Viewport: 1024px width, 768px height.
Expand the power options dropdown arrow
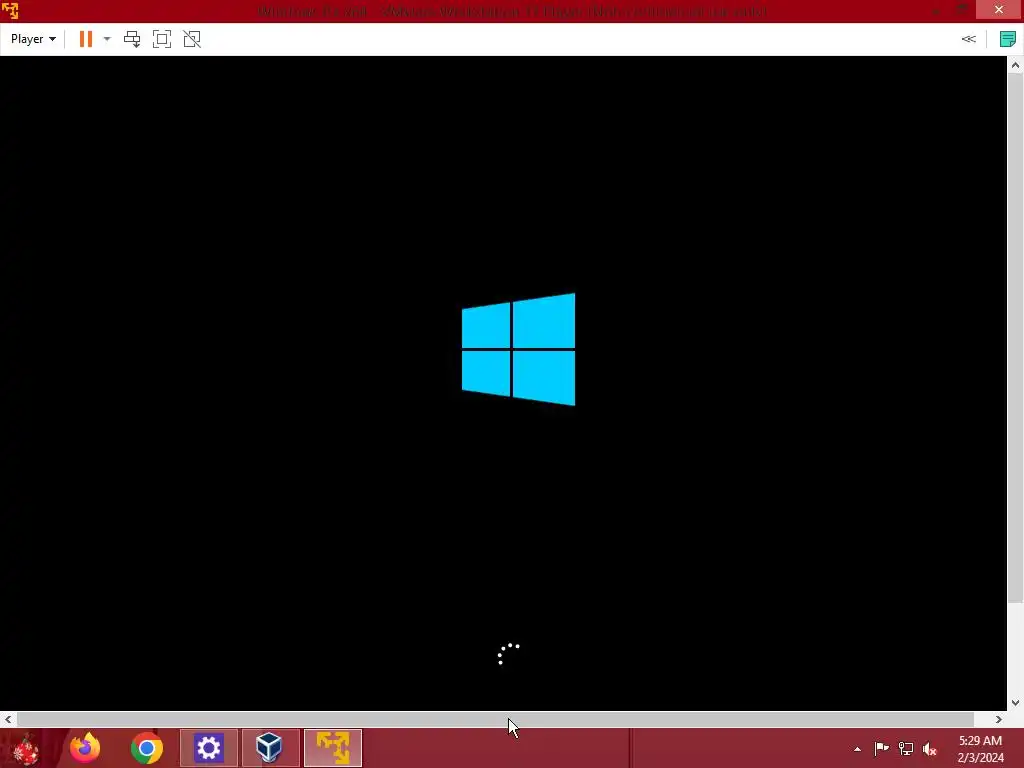click(107, 39)
